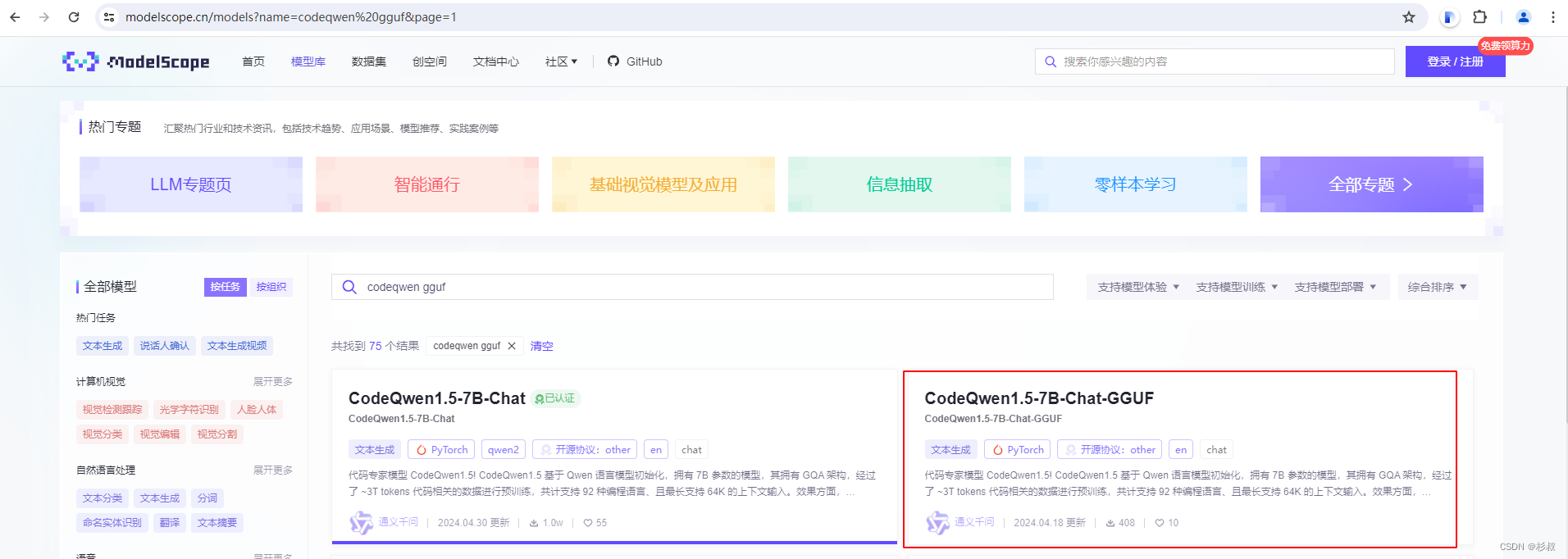Expand more under 自然语言处理 with 展开更多

tap(273, 470)
